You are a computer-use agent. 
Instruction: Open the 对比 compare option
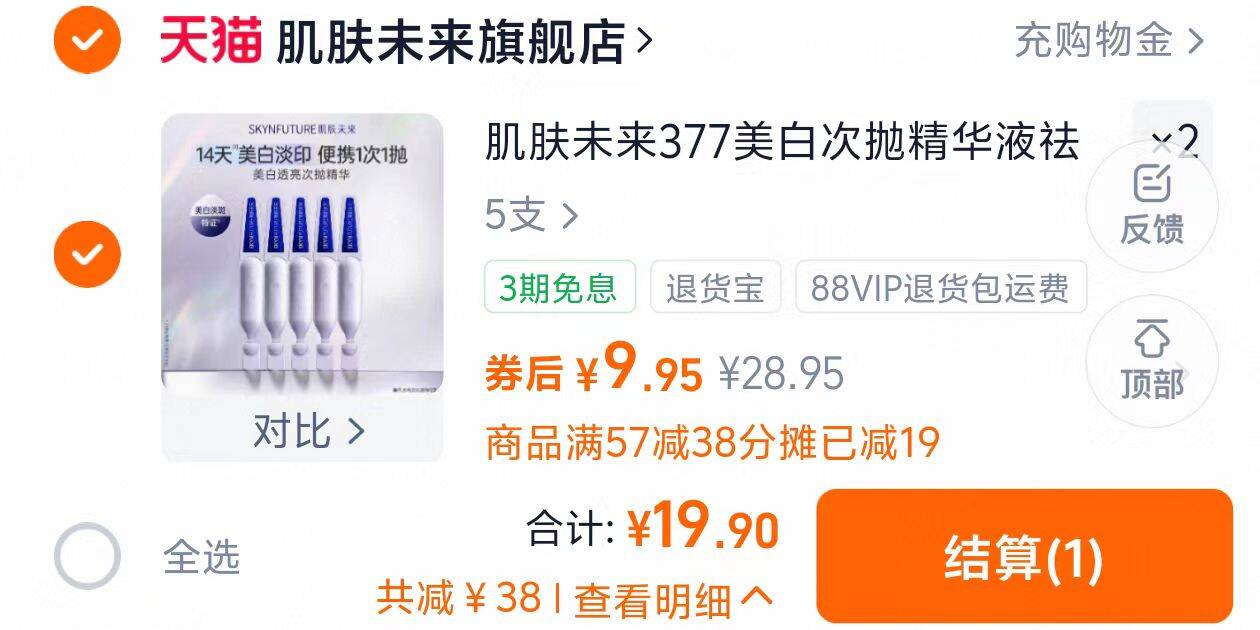(x=309, y=431)
